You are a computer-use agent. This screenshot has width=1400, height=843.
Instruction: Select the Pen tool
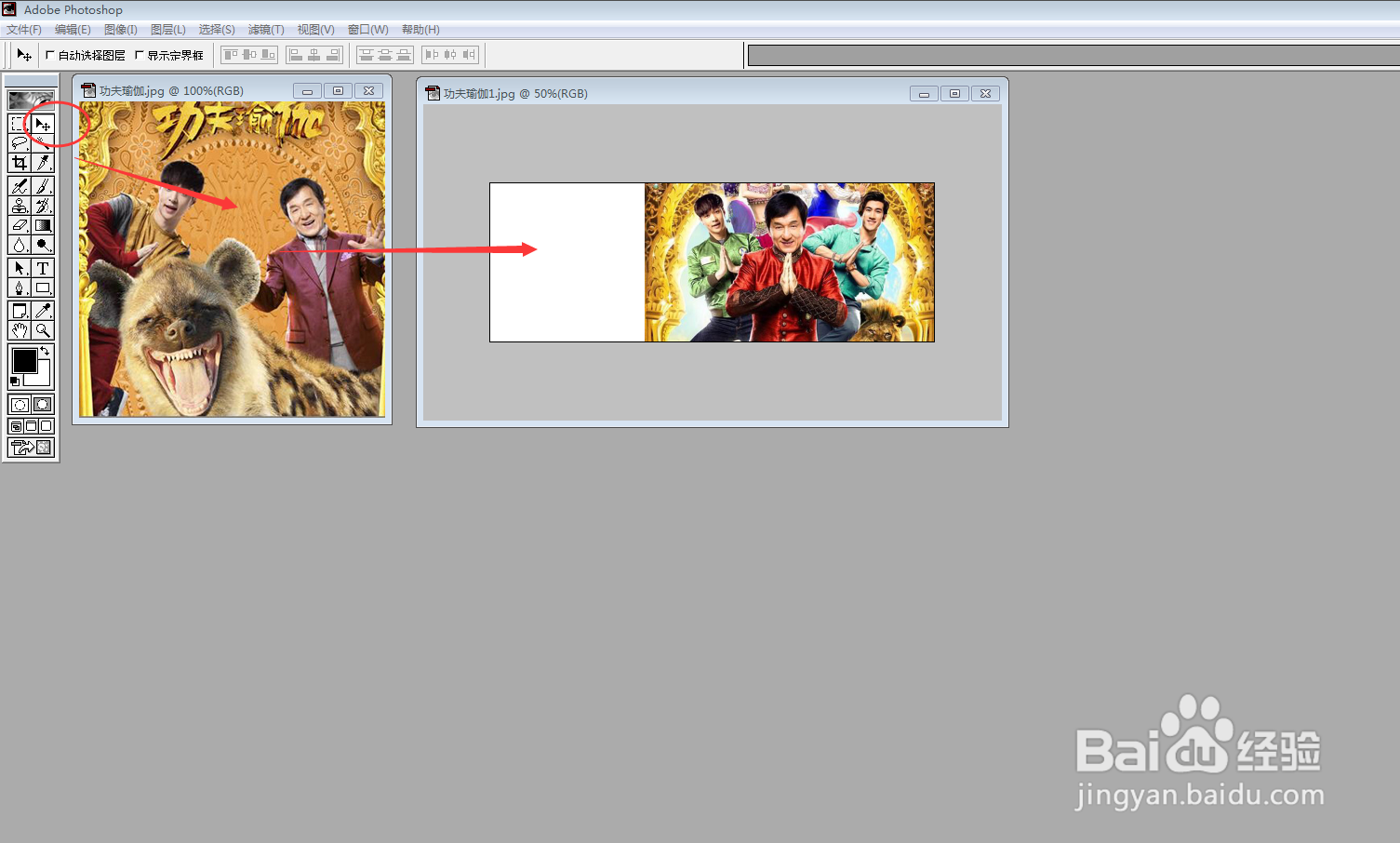[19, 288]
